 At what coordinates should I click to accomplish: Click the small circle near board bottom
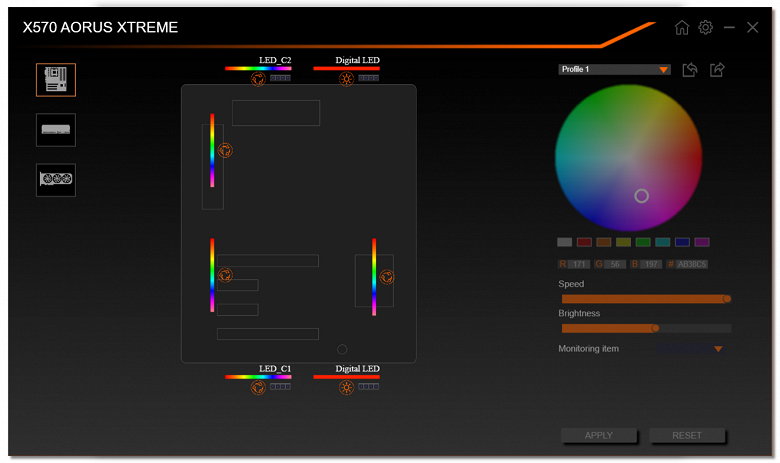click(342, 350)
